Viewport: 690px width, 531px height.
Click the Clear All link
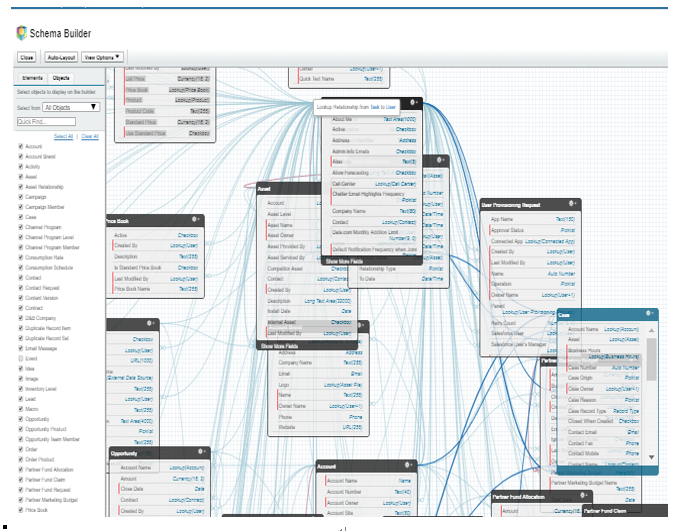[x=90, y=136]
